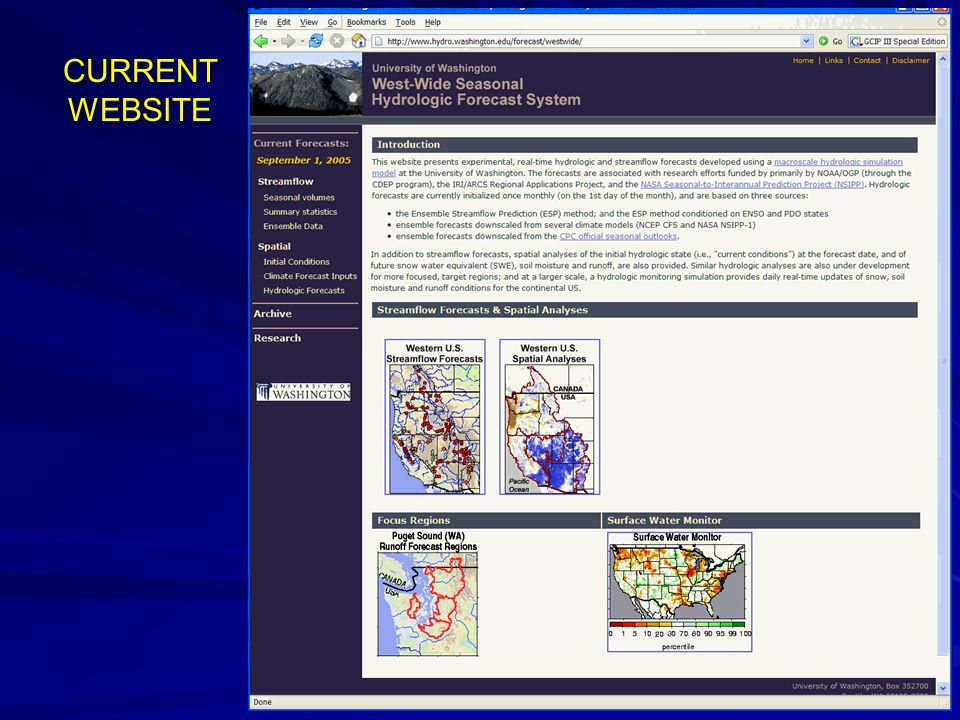960x720 pixels.
Task: Open Western U.S. Spatial Analyses map thumbnail
Action: click(x=549, y=417)
